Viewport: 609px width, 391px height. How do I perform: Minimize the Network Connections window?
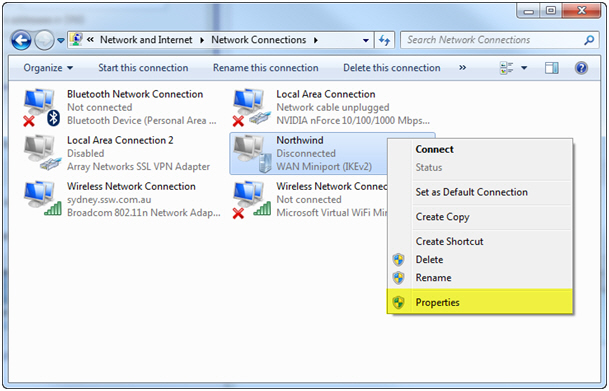529,11
